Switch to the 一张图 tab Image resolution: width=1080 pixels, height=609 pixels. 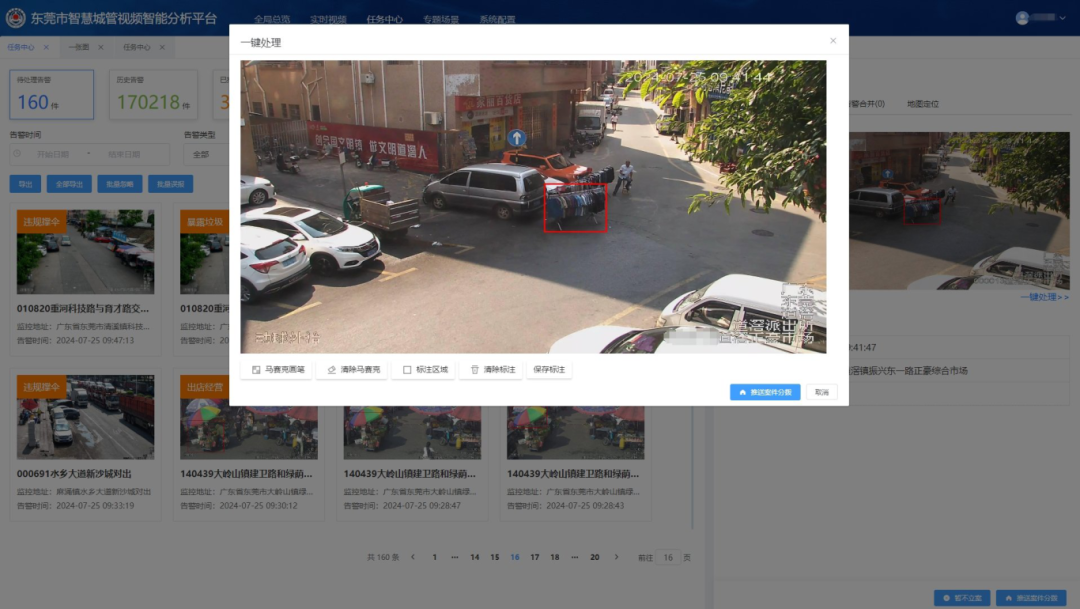click(x=79, y=48)
